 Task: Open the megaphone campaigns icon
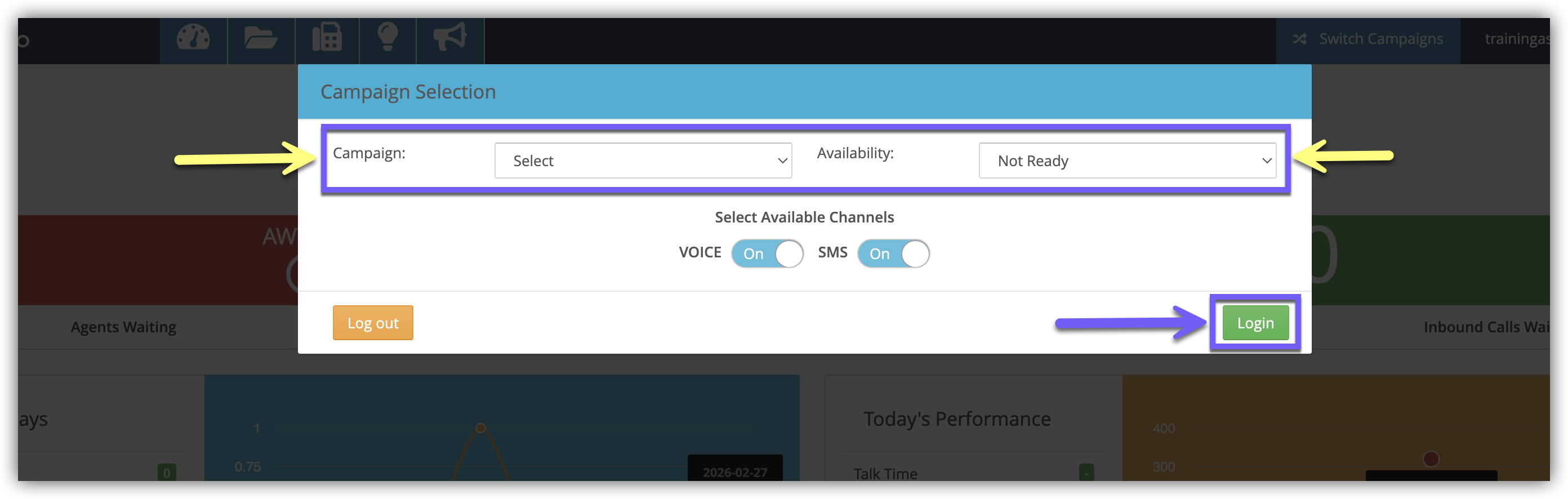tap(450, 38)
